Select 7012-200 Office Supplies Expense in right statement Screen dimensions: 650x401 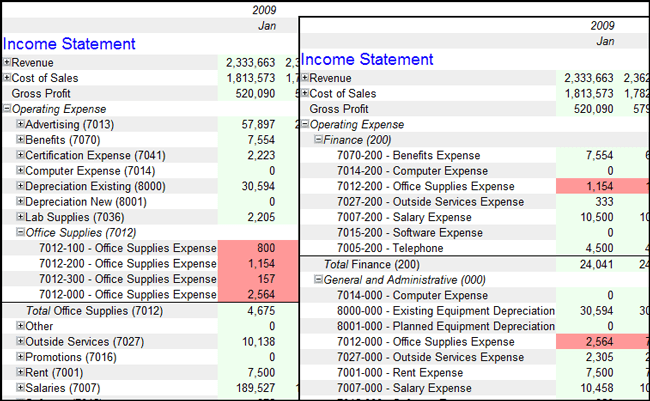(x=425, y=186)
